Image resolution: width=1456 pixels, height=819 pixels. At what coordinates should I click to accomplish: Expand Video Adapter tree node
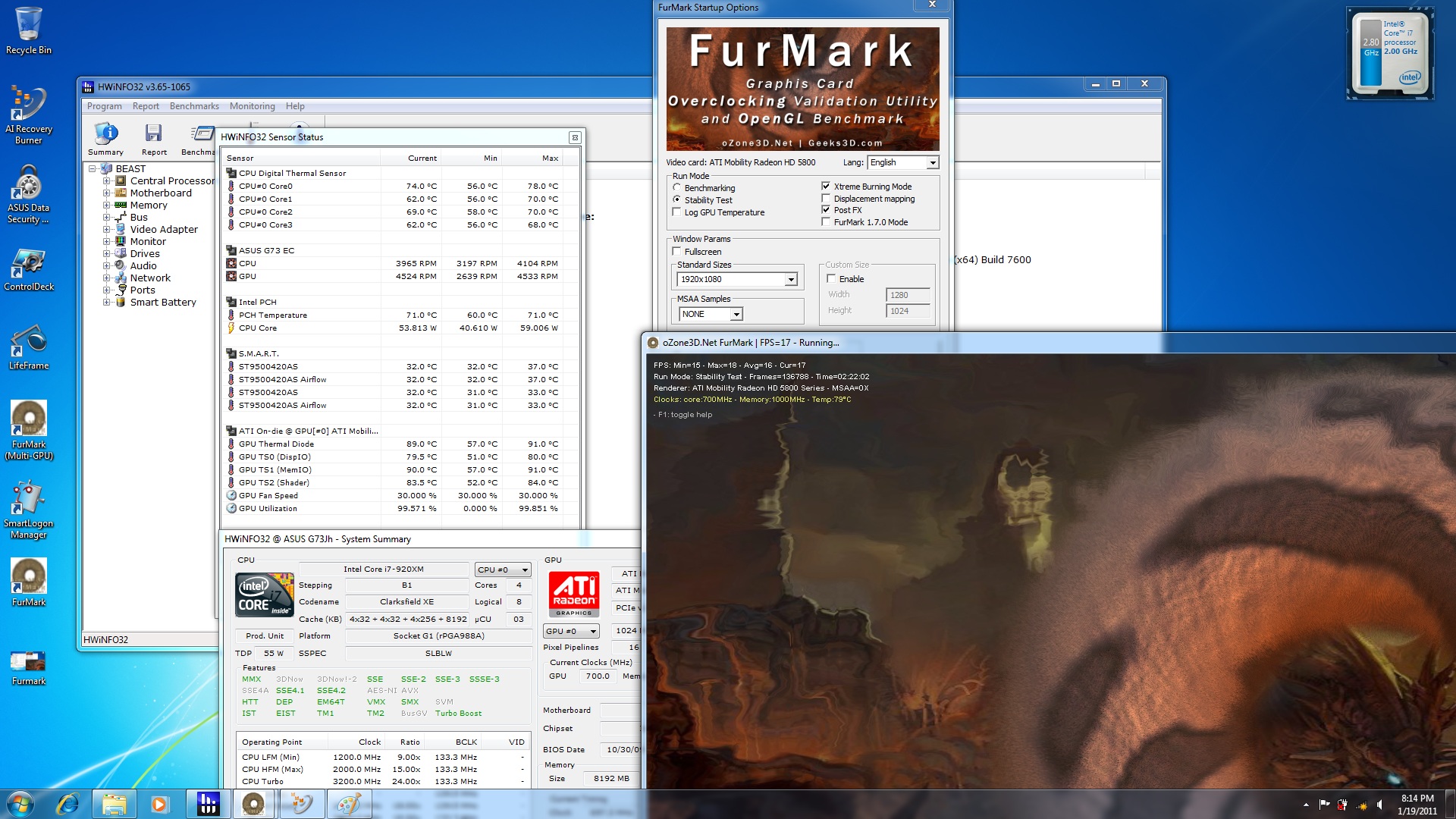coord(107,230)
